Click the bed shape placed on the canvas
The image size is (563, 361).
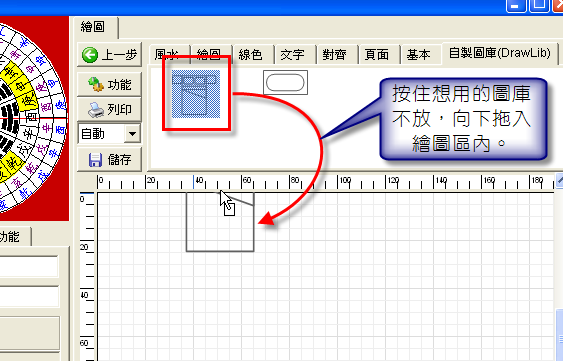[220, 222]
